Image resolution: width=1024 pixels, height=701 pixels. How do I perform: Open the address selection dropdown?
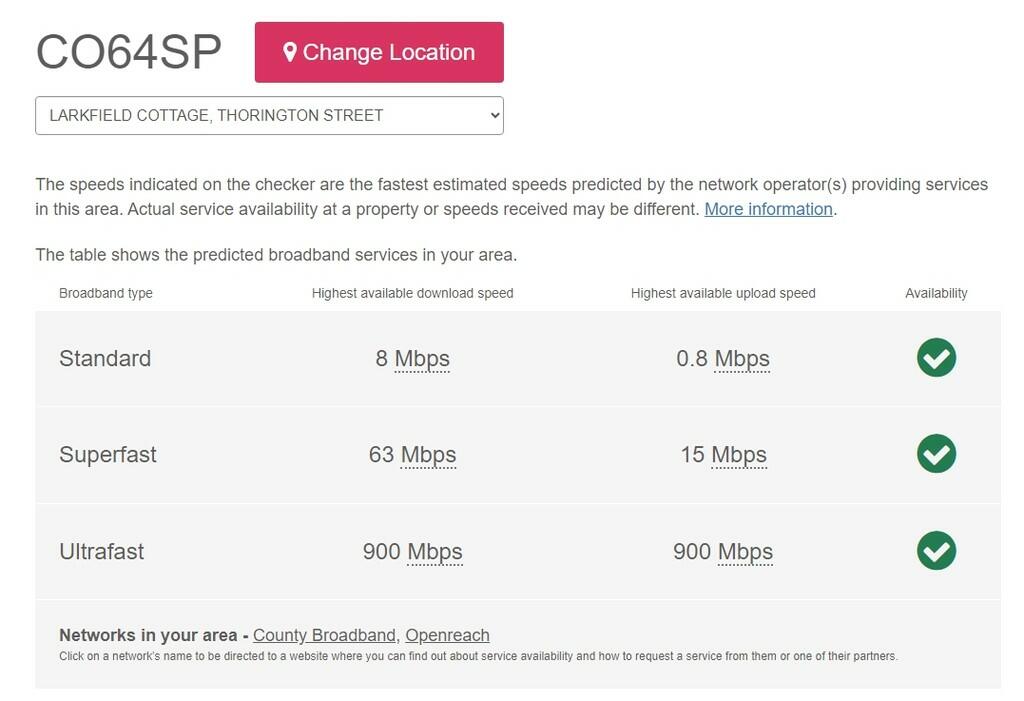269,115
